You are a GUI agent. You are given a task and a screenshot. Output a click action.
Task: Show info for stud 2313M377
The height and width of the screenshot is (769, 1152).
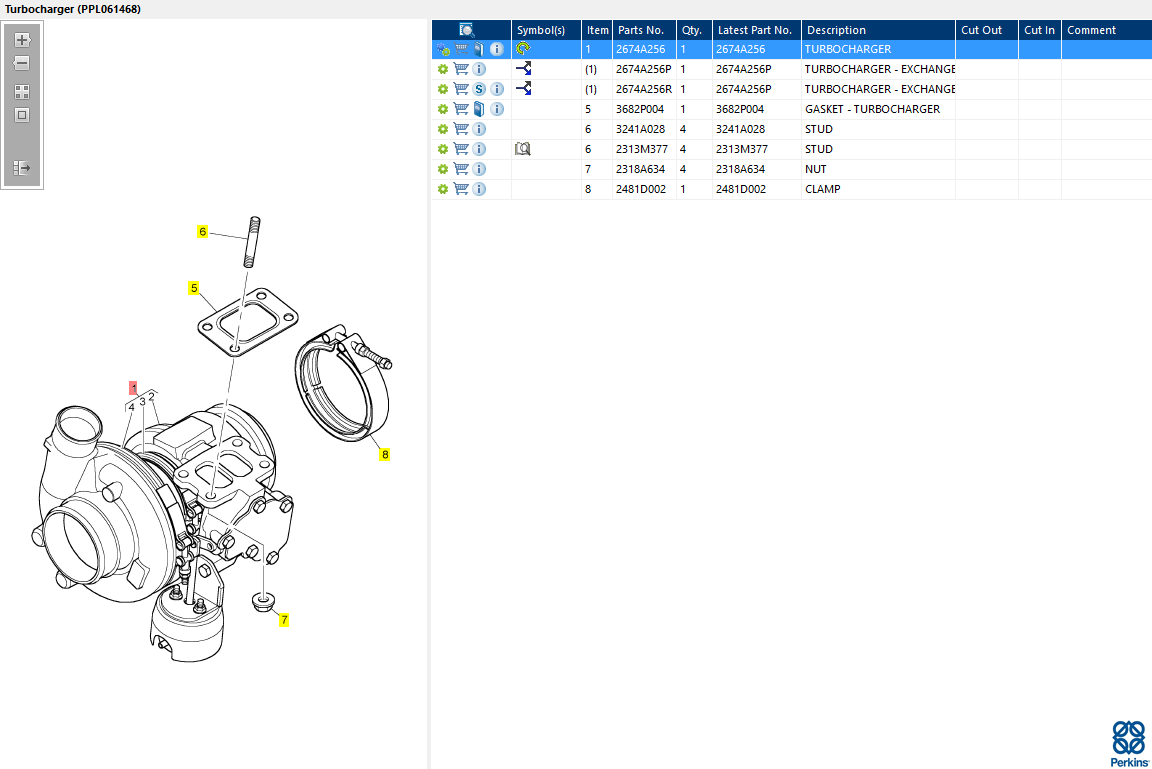coord(479,149)
